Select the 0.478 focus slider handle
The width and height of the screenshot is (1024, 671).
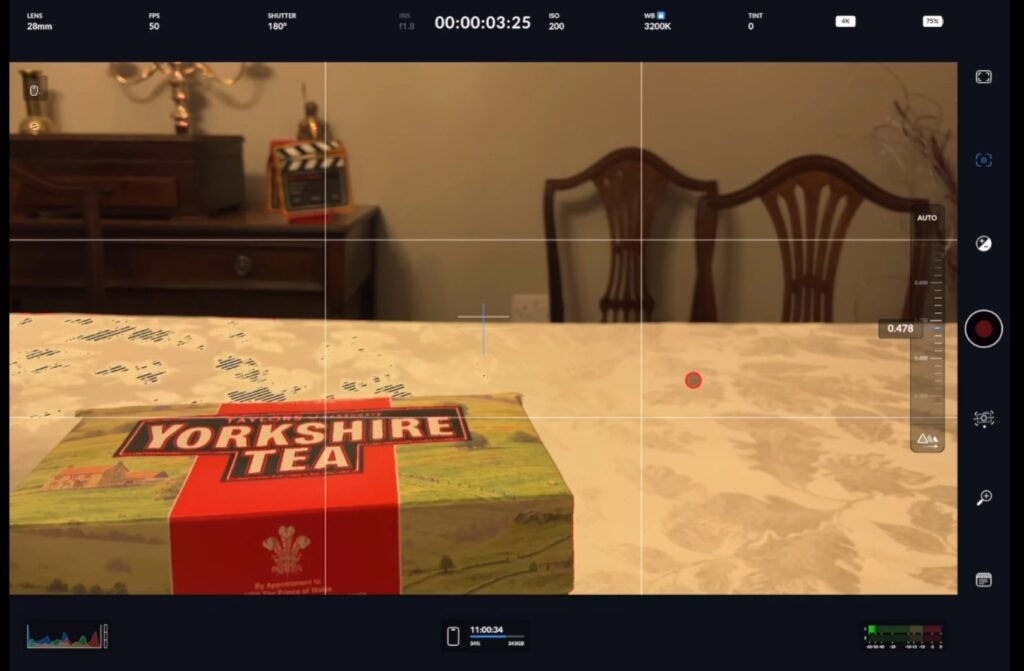coord(901,329)
